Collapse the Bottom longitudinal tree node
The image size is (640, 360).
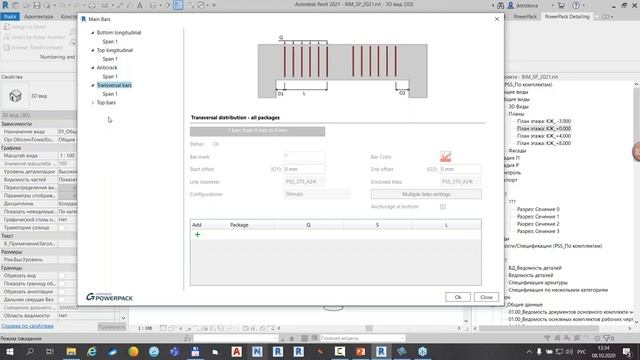93,33
